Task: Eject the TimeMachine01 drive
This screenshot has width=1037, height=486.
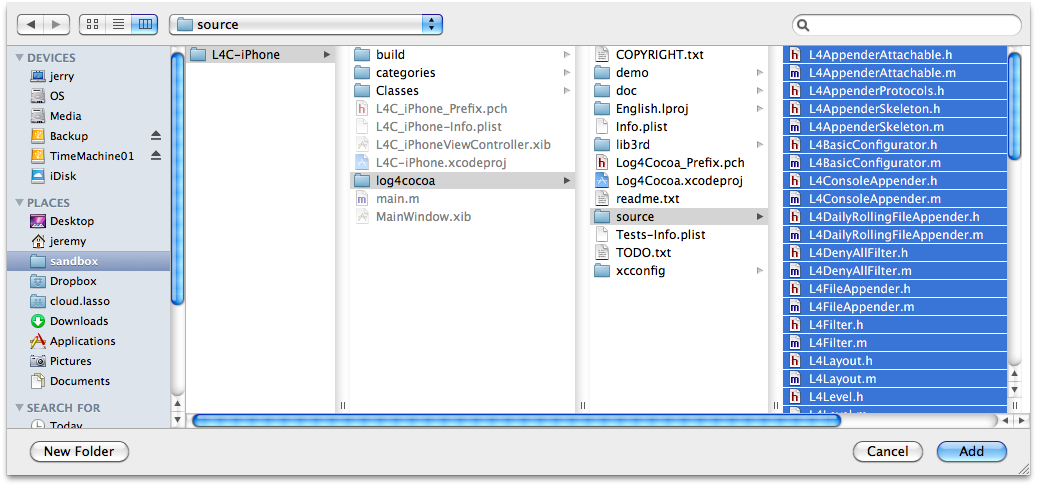Action: [155, 156]
